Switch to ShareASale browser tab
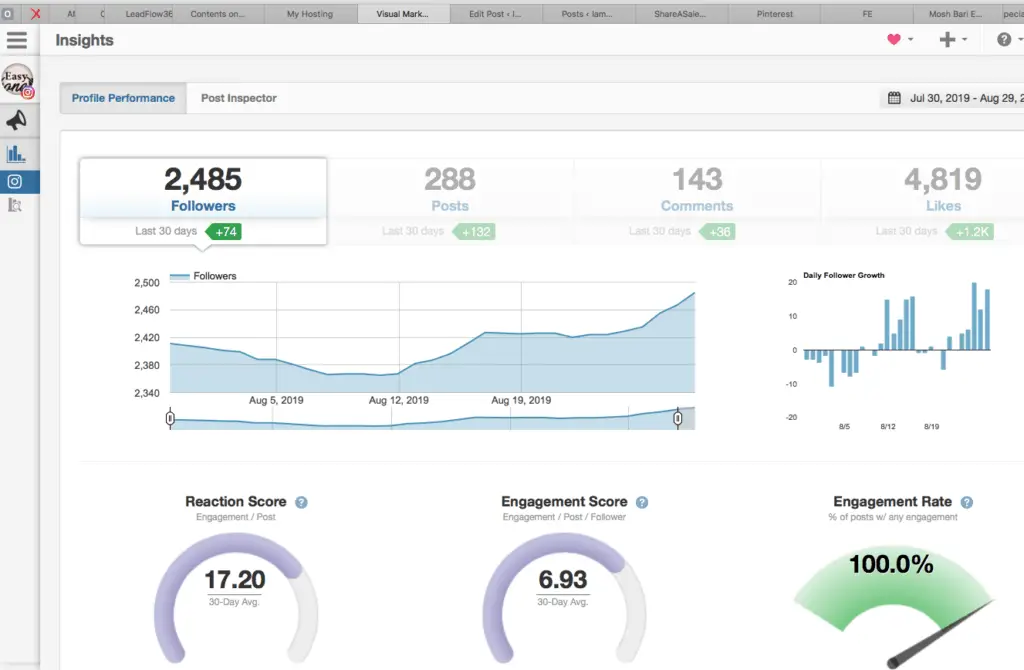The height and width of the screenshot is (670, 1024). pos(680,14)
